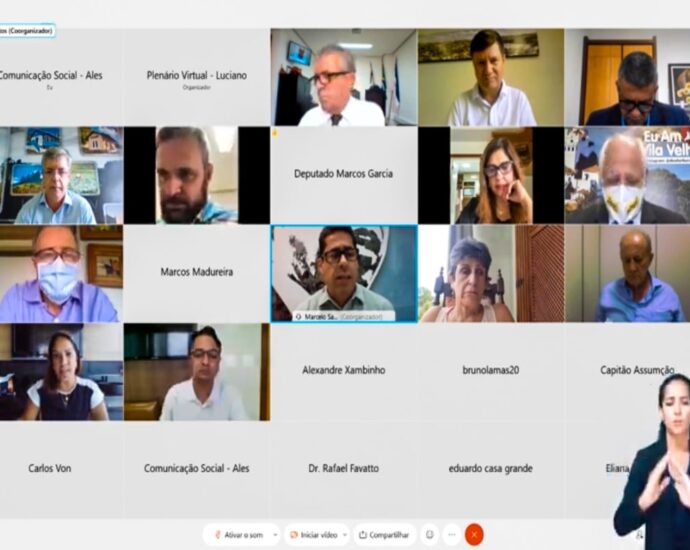The image size is (690, 550).
Task: Click the raised hand icon on Marcos Garcia tile
Action: [x=275, y=132]
